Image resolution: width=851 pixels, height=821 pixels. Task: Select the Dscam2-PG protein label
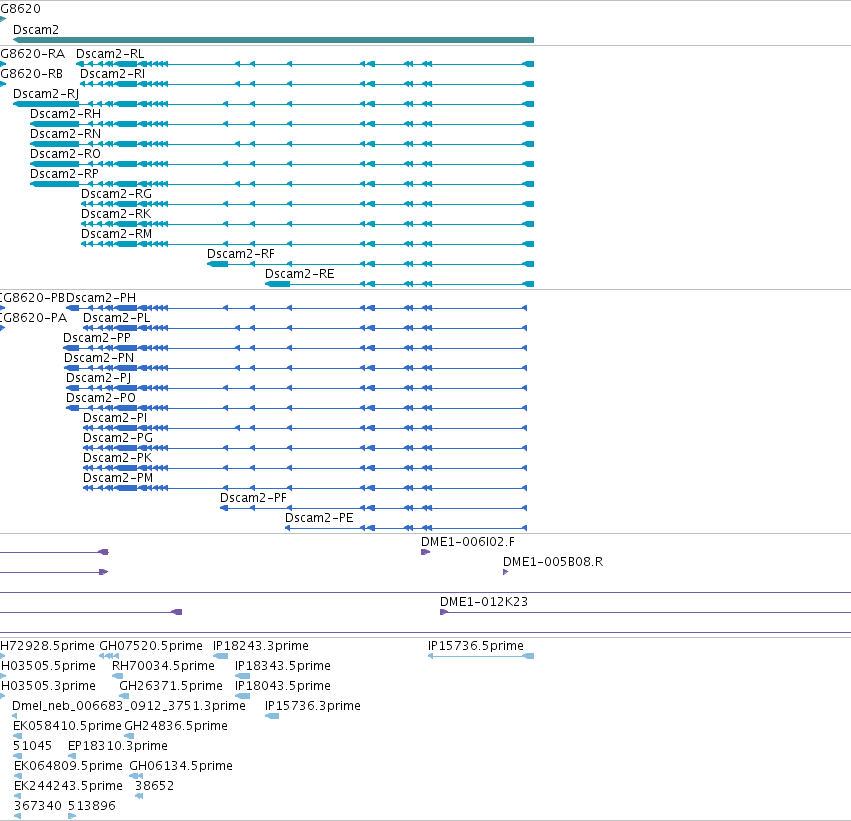pyautogui.click(x=118, y=439)
